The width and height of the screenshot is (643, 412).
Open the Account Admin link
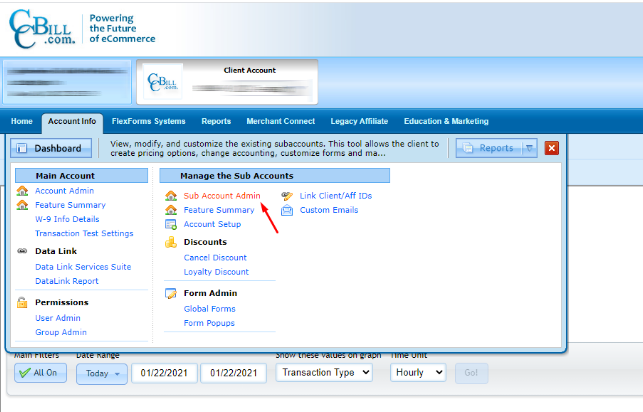click(x=64, y=191)
